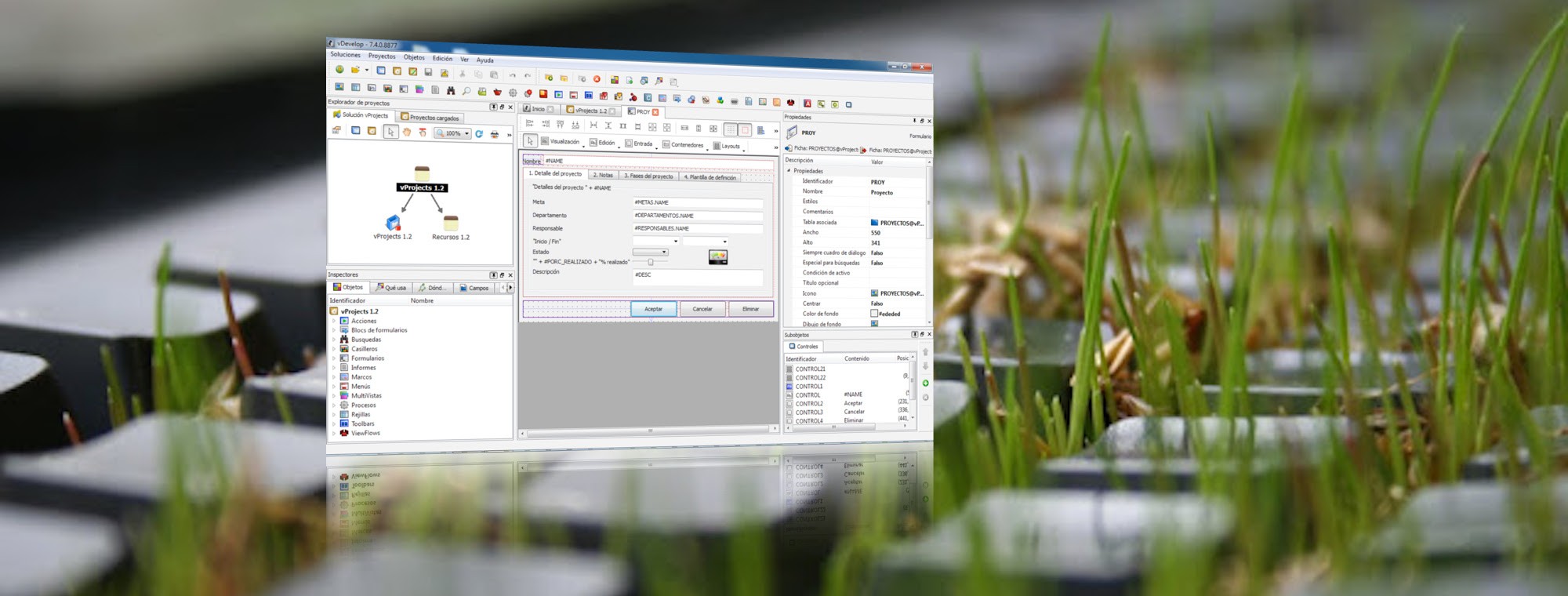Click the save diskette icon in toolbar
Image resolution: width=1568 pixels, height=596 pixels.
point(428,72)
